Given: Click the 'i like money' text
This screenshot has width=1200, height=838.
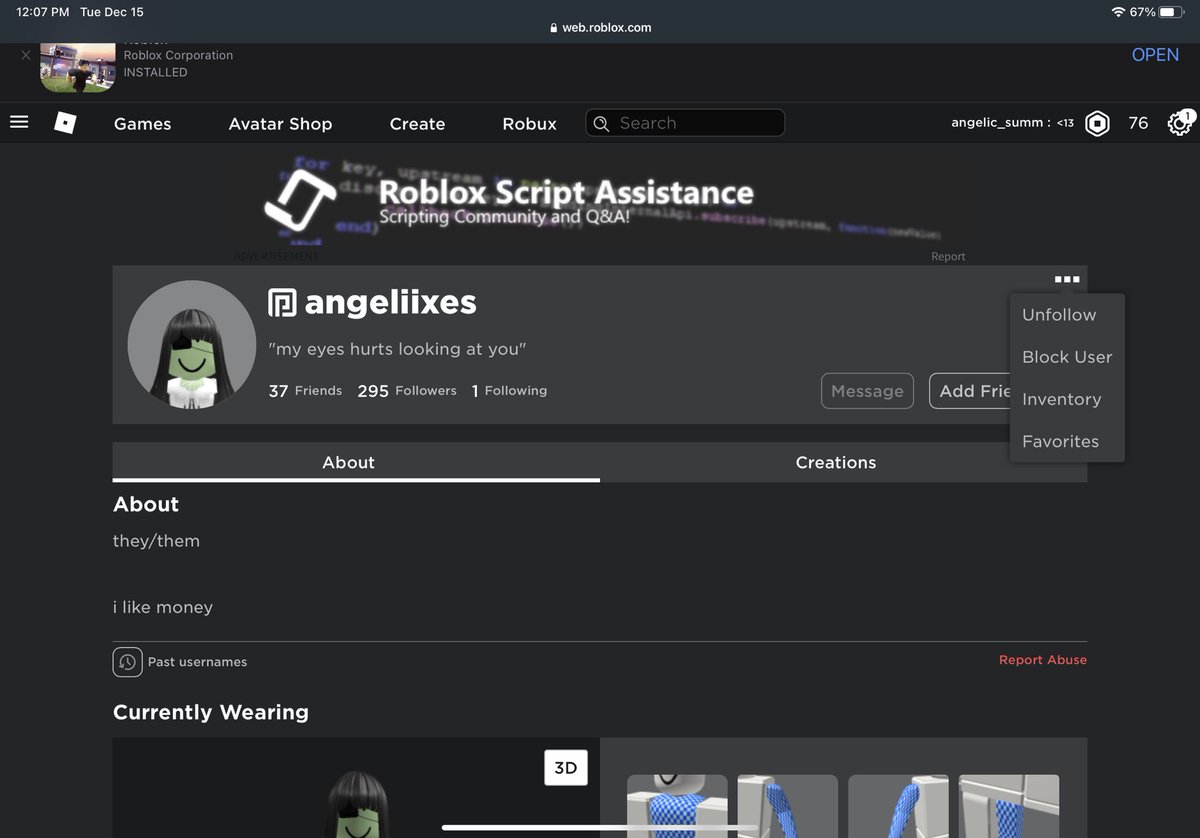Looking at the screenshot, I should pos(163,607).
